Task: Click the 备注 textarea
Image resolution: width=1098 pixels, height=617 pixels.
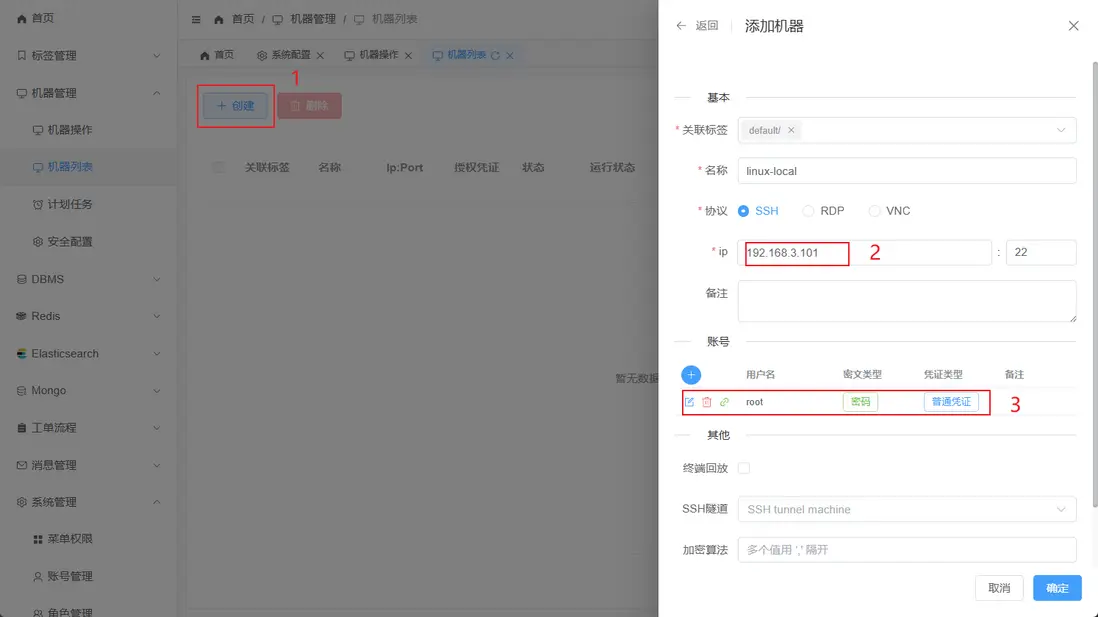Action: (907, 301)
